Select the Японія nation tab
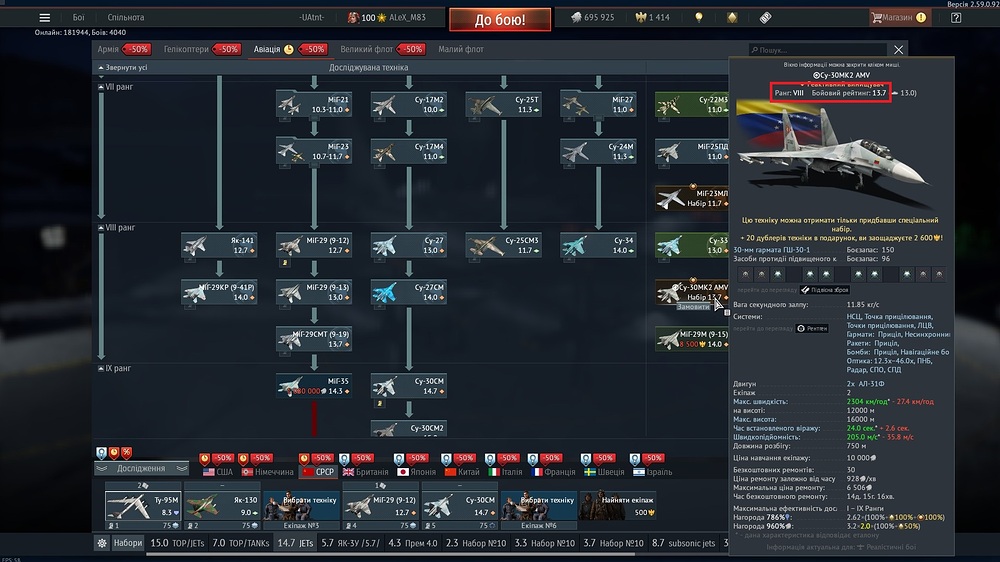1000x562 pixels. pyautogui.click(x=416, y=472)
